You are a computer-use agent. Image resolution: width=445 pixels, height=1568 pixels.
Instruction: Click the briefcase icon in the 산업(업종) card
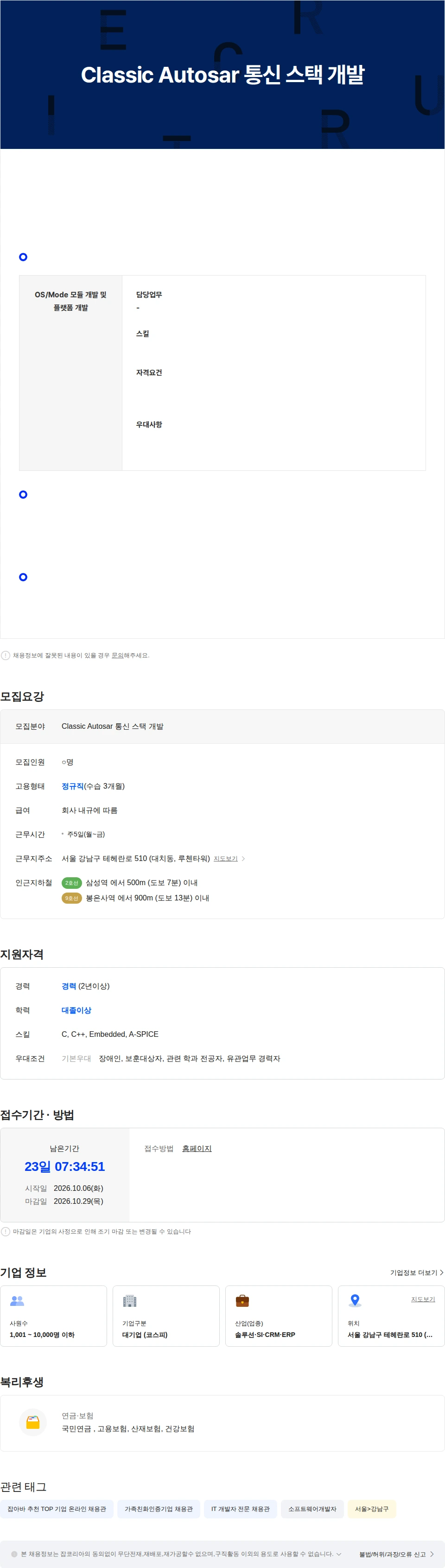242,1301
